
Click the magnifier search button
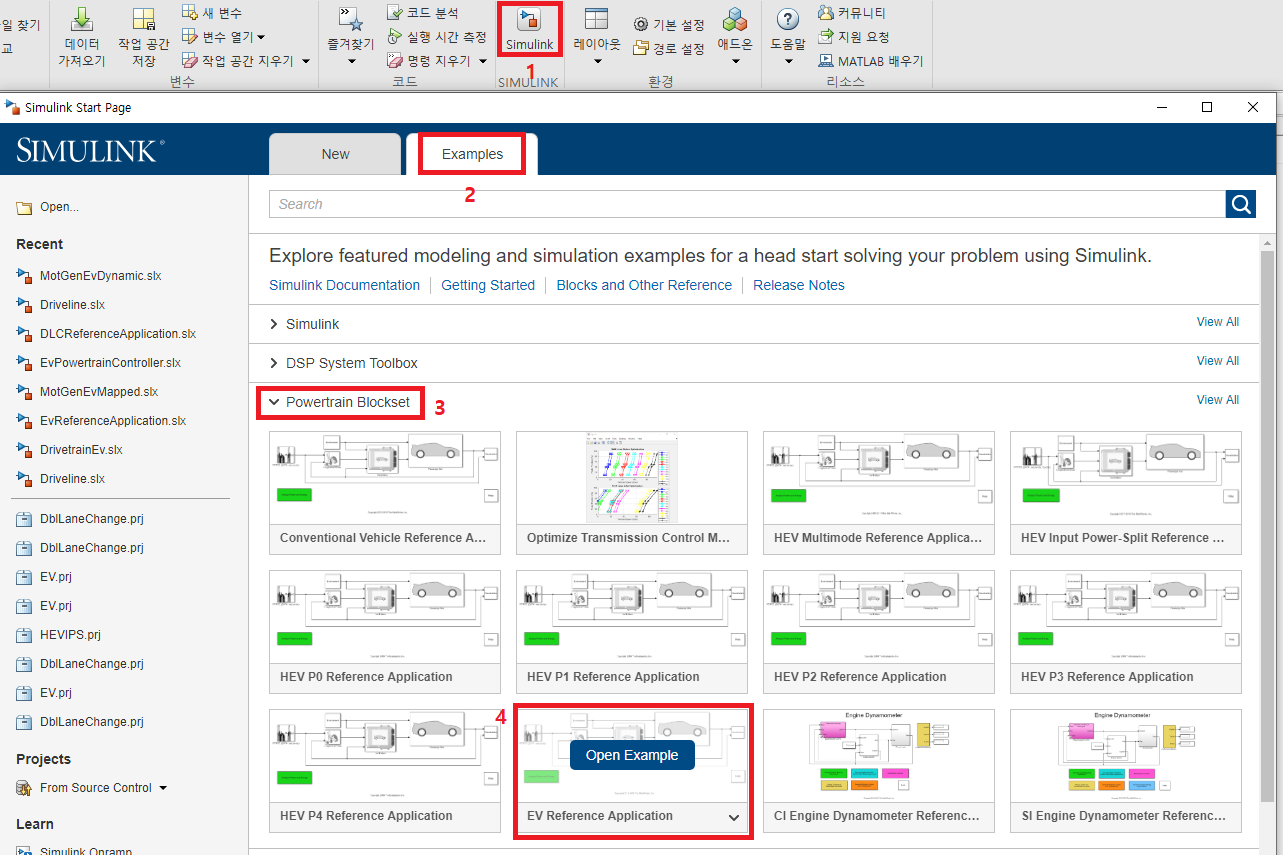click(x=1241, y=204)
